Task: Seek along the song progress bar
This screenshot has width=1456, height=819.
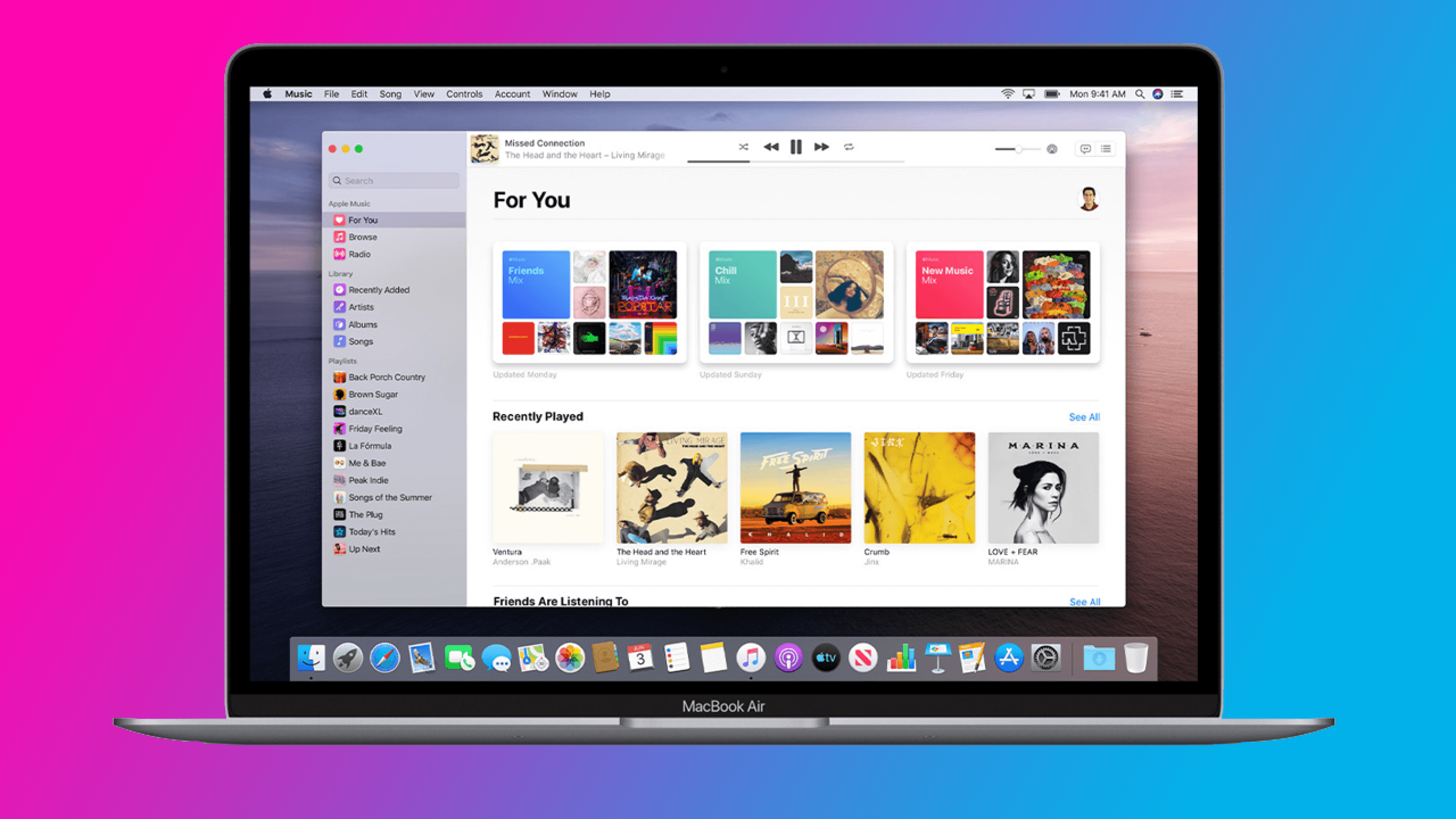Action: [x=796, y=161]
